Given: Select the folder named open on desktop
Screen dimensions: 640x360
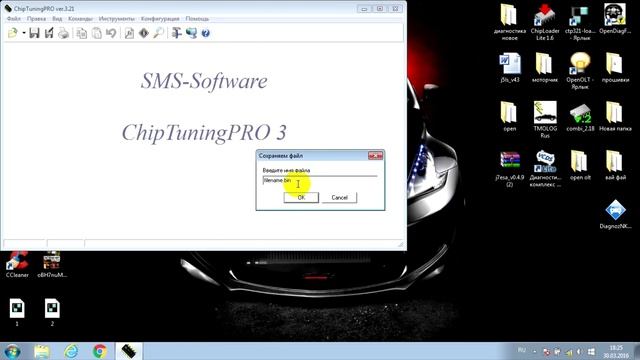Looking at the screenshot, I should [509, 116].
